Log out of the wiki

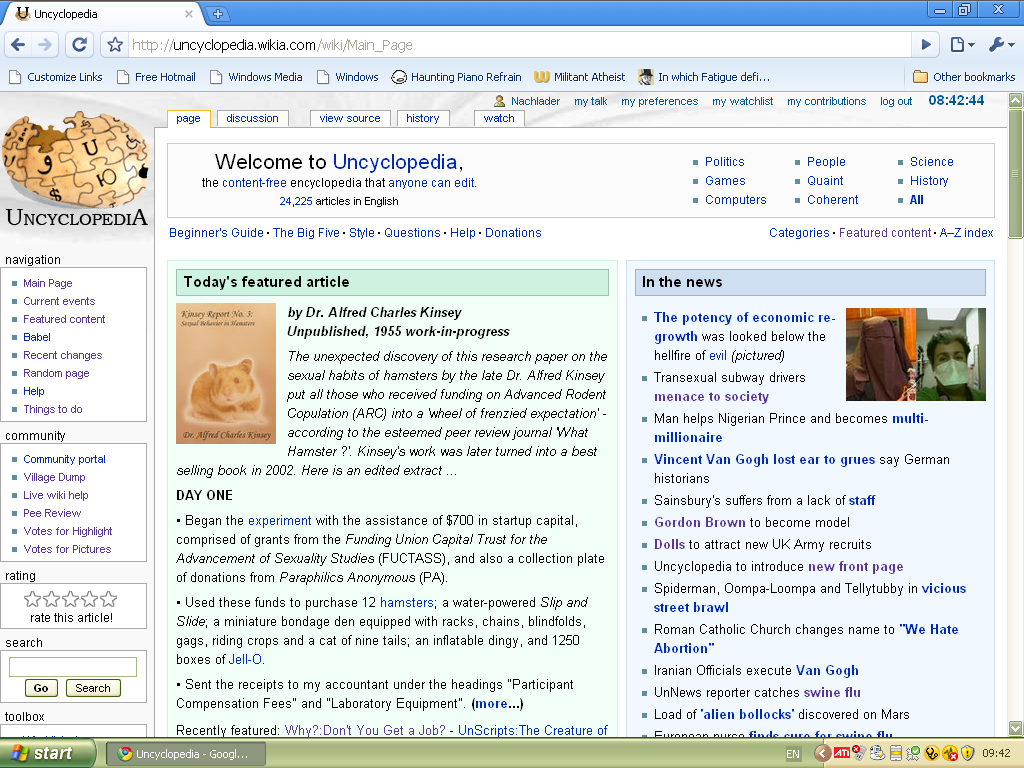[x=896, y=100]
